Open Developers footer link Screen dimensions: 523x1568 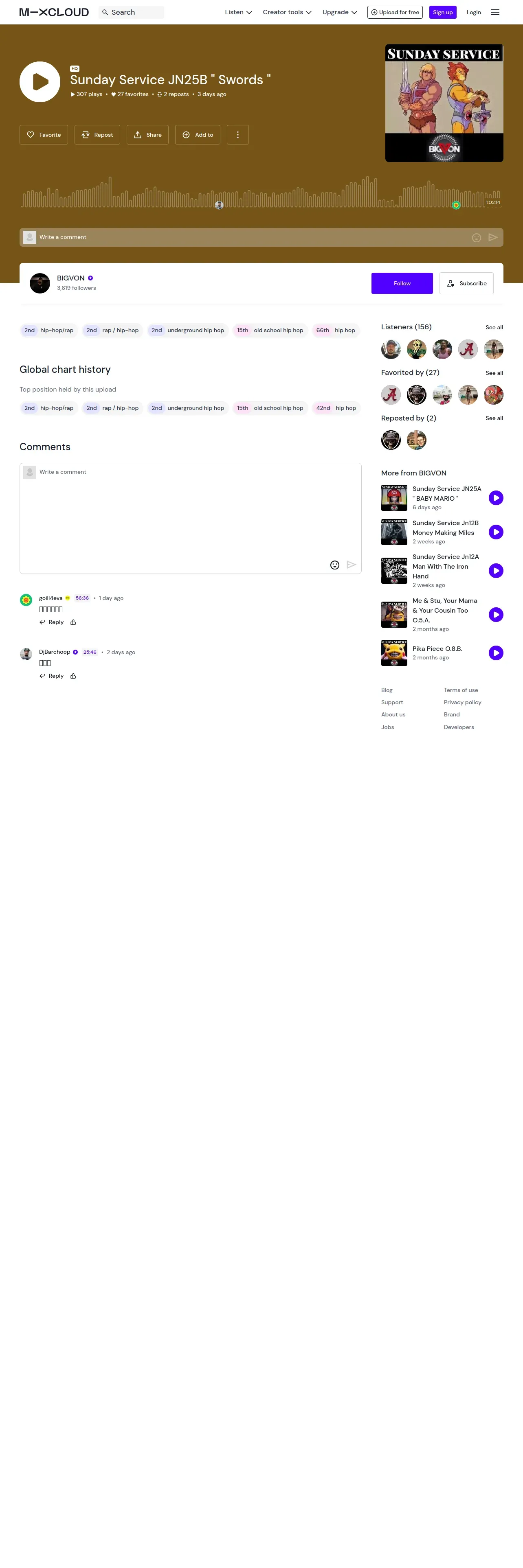pos(459,727)
